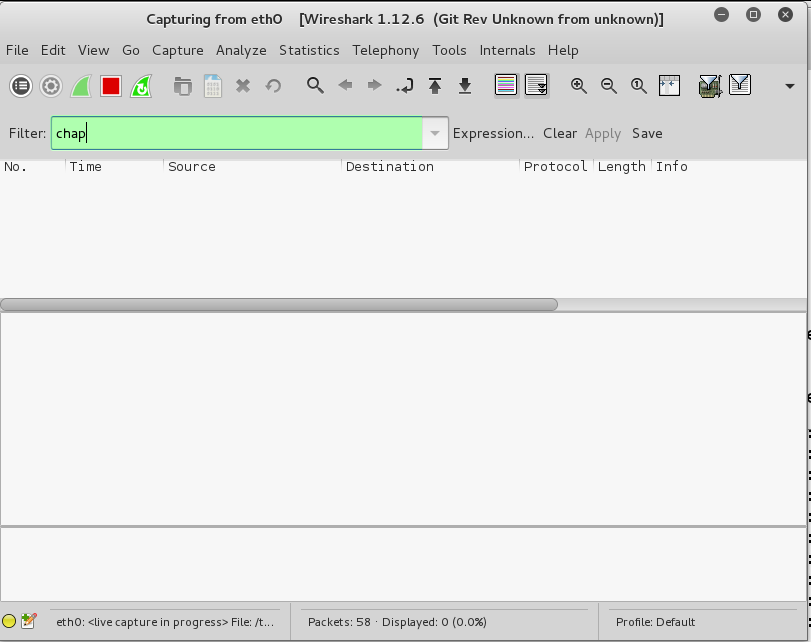
Task: Close the Wireshark window
Action: click(785, 14)
